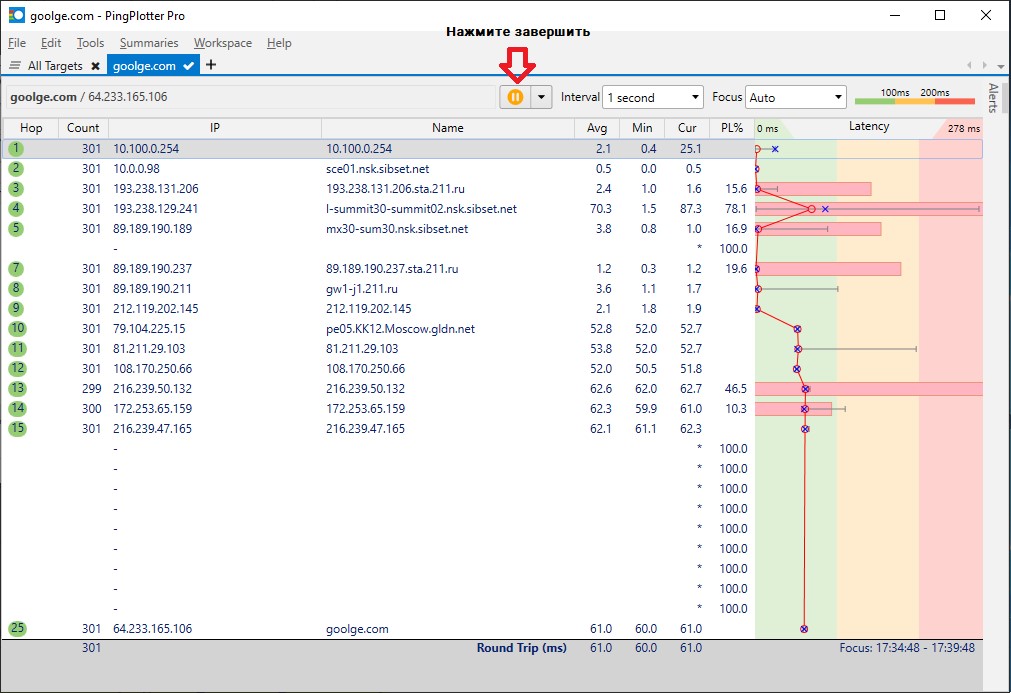Click the tab scroll right arrow
Image resolution: width=1011 pixels, height=693 pixels.
984,65
